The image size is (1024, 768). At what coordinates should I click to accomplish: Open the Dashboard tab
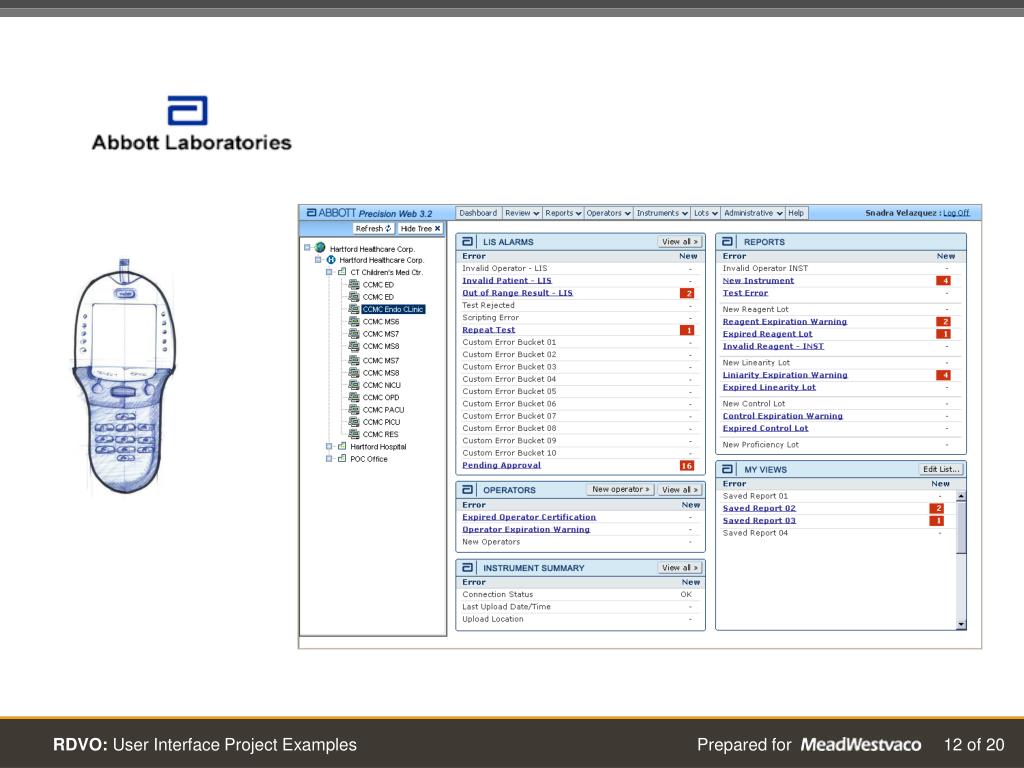[x=478, y=213]
